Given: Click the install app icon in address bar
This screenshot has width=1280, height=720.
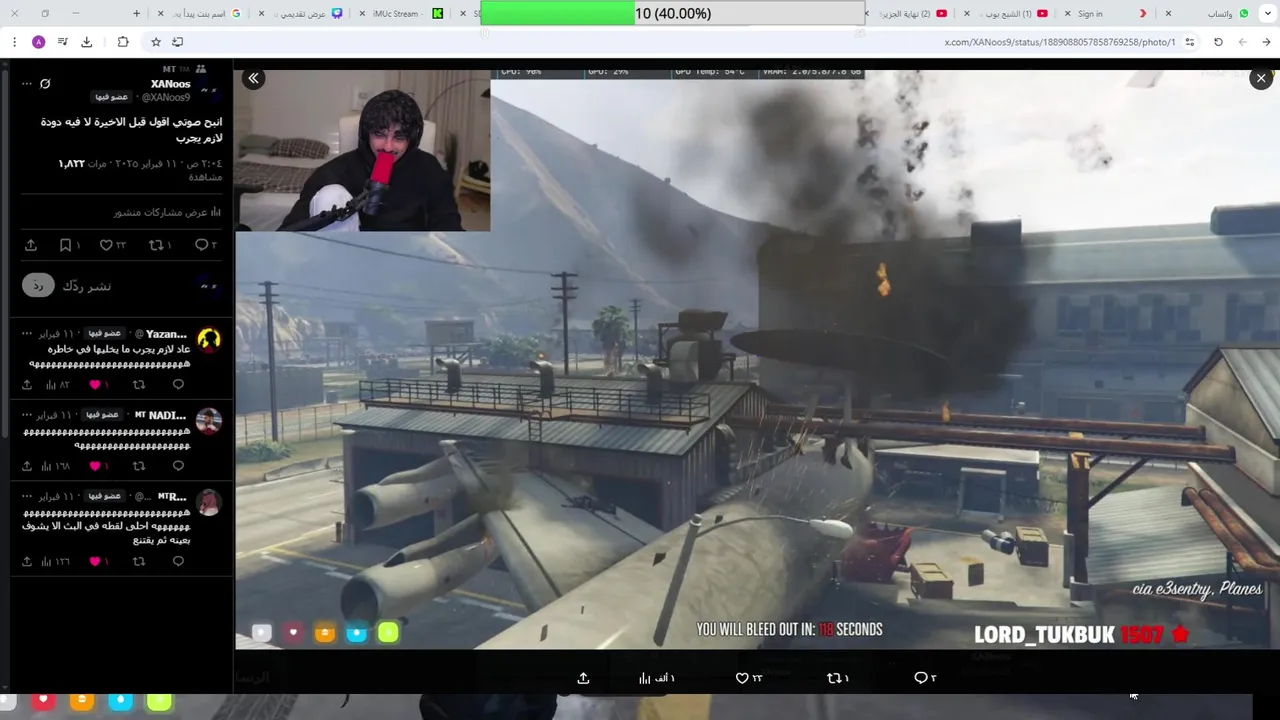Looking at the screenshot, I should coord(178,42).
